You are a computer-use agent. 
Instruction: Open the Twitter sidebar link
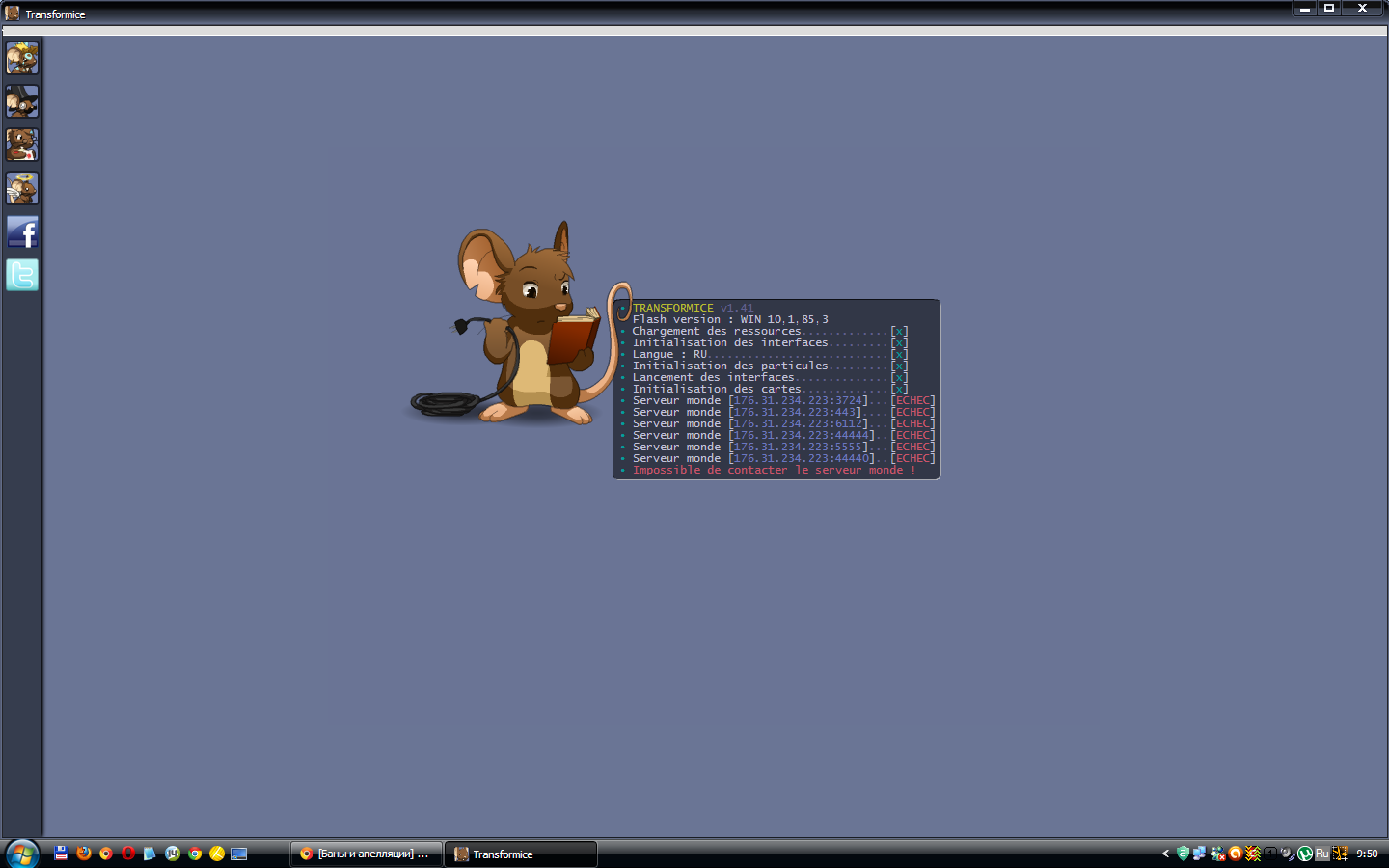coord(22,275)
